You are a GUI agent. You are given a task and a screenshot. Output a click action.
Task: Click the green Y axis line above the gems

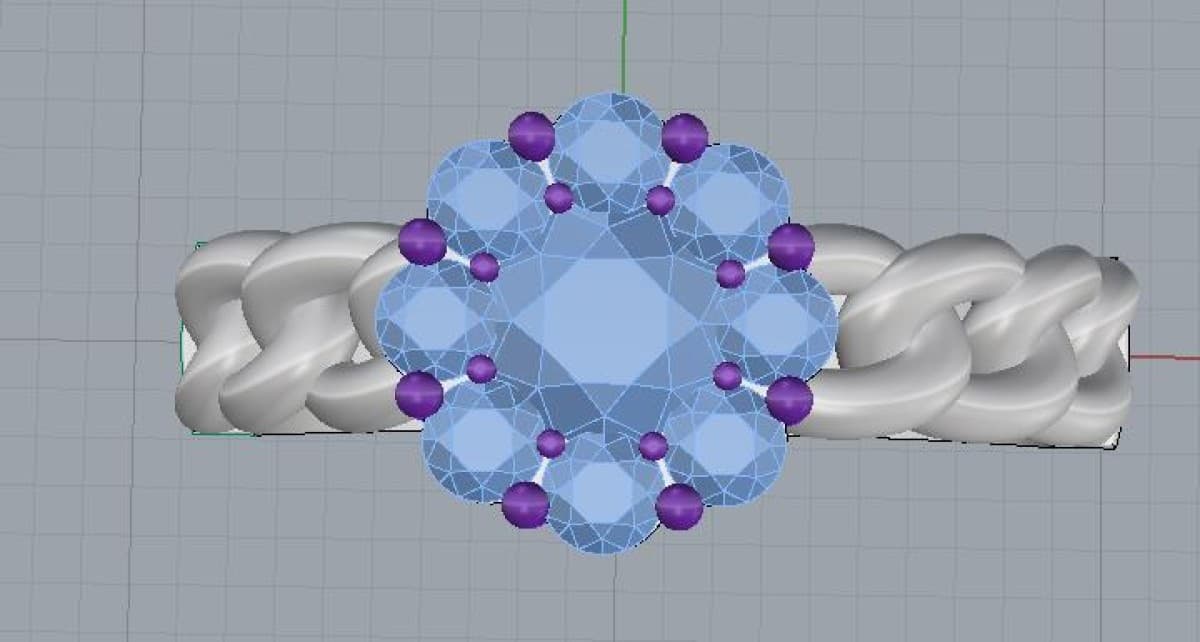coord(623,47)
